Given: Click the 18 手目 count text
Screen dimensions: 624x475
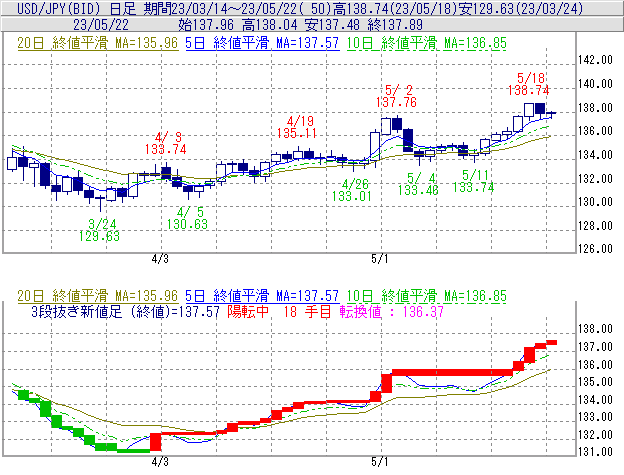Looking at the screenshot, I should point(307,311).
